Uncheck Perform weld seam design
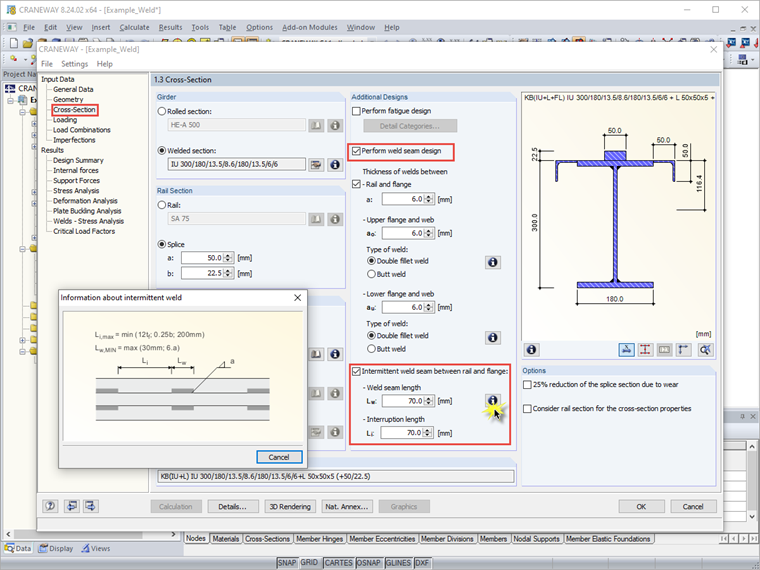This screenshot has width=760, height=570. [356, 151]
